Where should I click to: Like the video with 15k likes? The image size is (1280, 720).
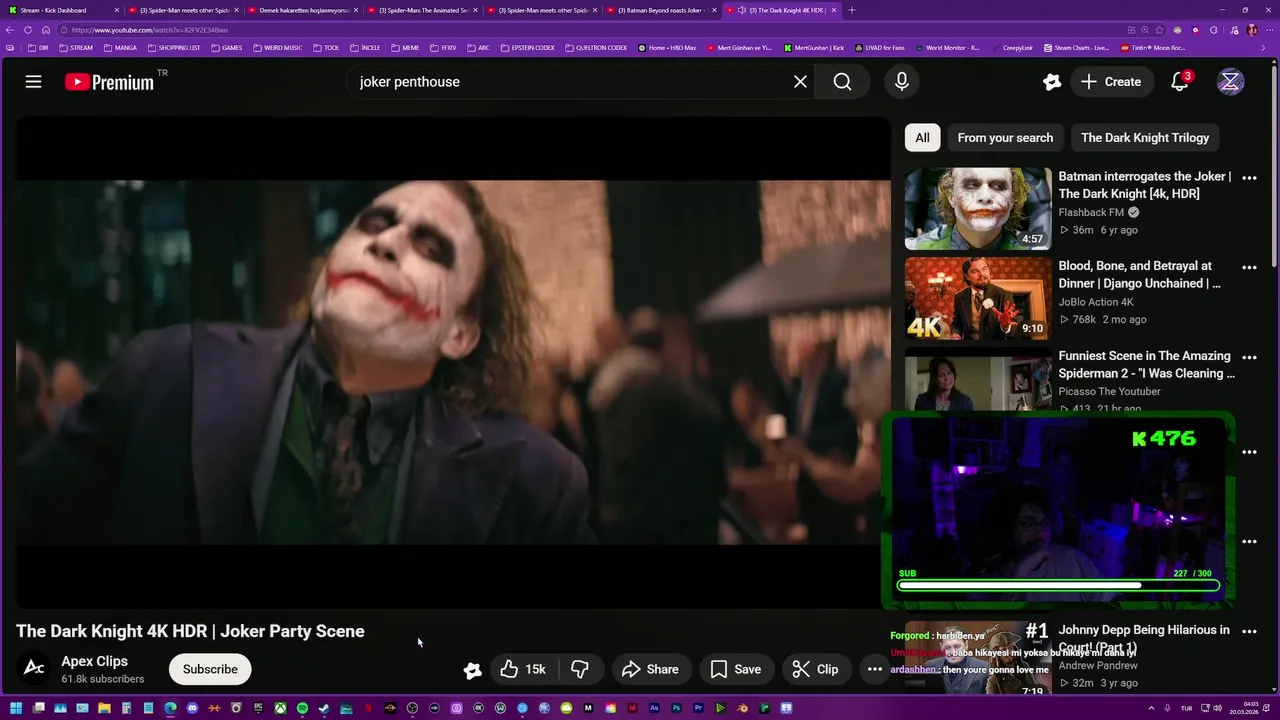click(523, 669)
